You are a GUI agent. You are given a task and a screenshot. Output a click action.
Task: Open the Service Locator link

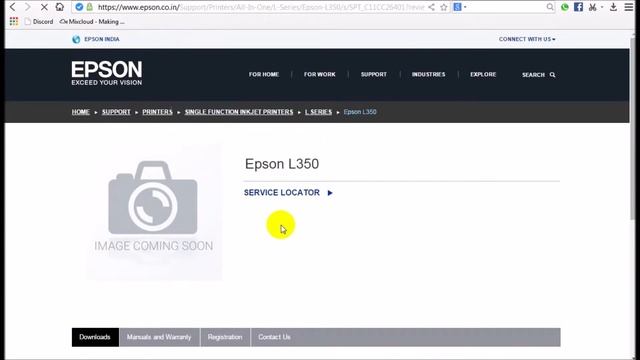282,193
